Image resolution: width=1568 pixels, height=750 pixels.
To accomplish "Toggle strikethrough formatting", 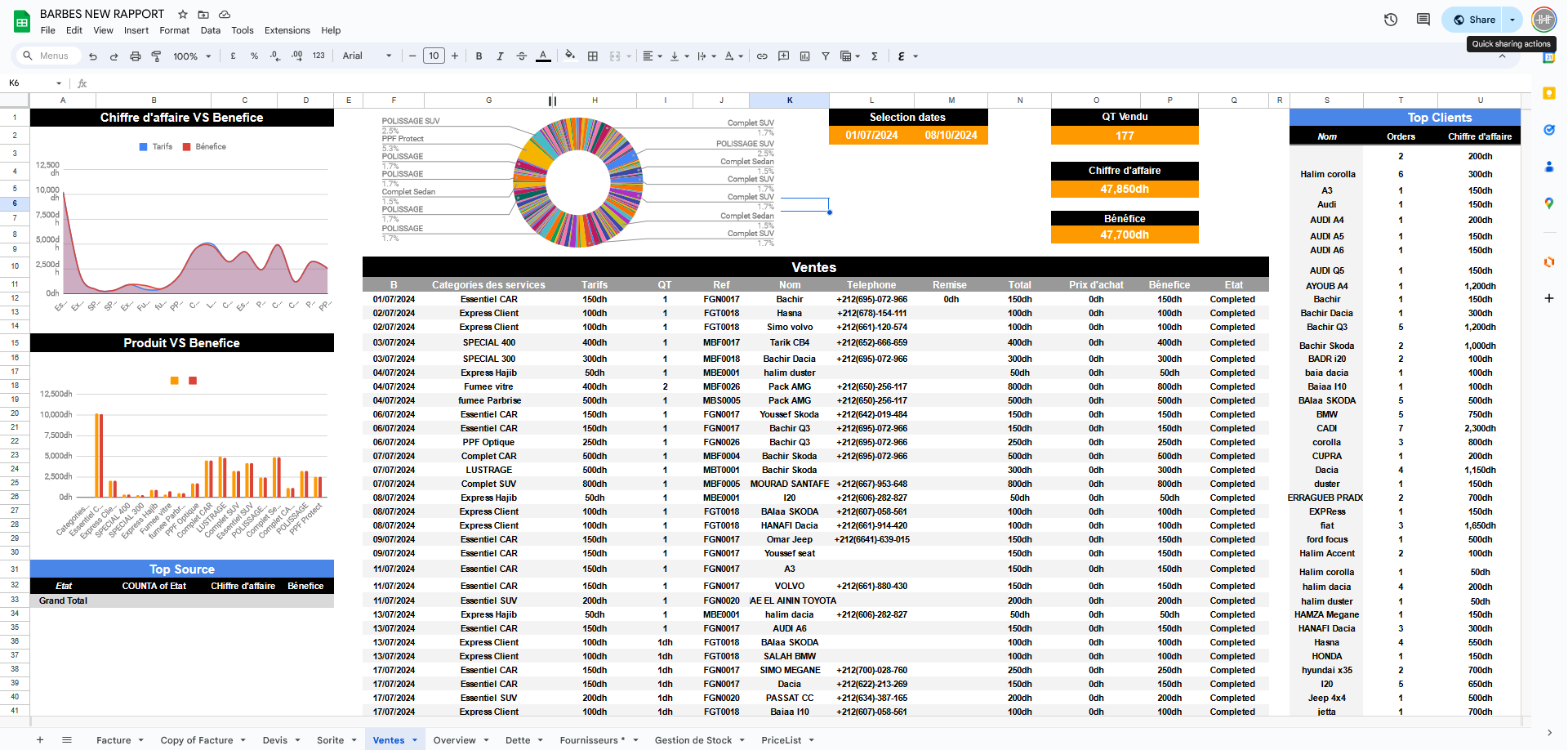I will 522,56.
